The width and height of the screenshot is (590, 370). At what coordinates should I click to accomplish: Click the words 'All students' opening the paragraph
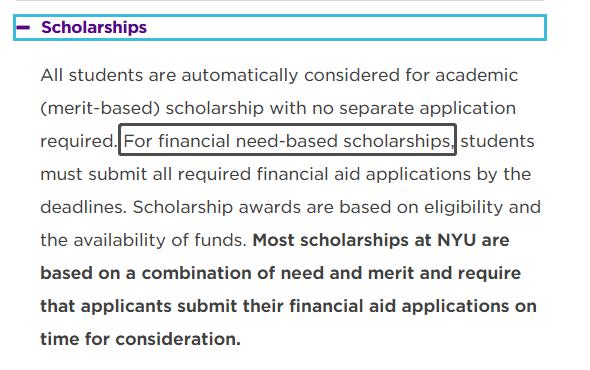pyautogui.click(x=92, y=75)
